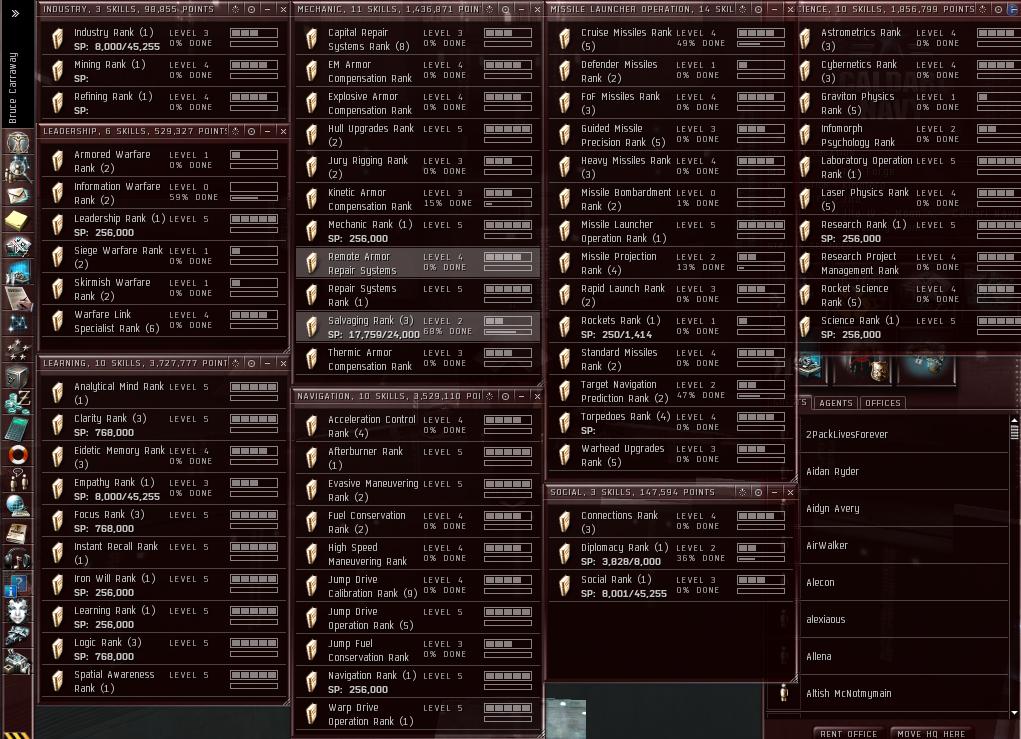Click the Rent Office button

(848, 733)
